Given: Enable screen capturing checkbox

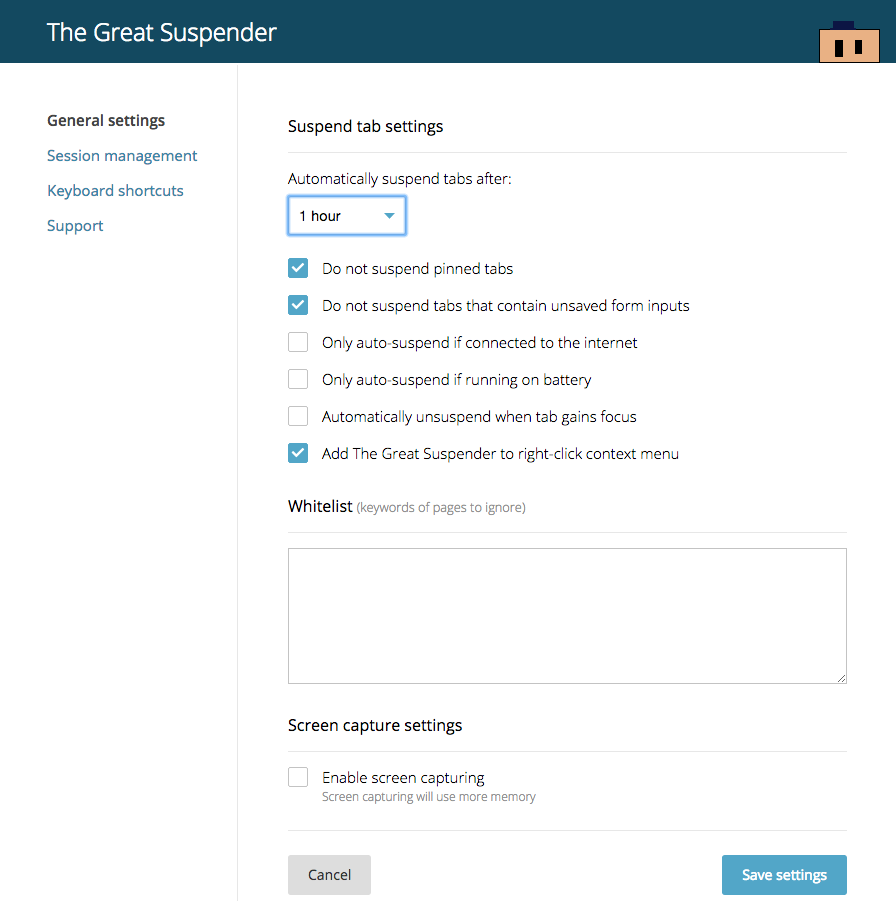Looking at the screenshot, I should coord(298,777).
